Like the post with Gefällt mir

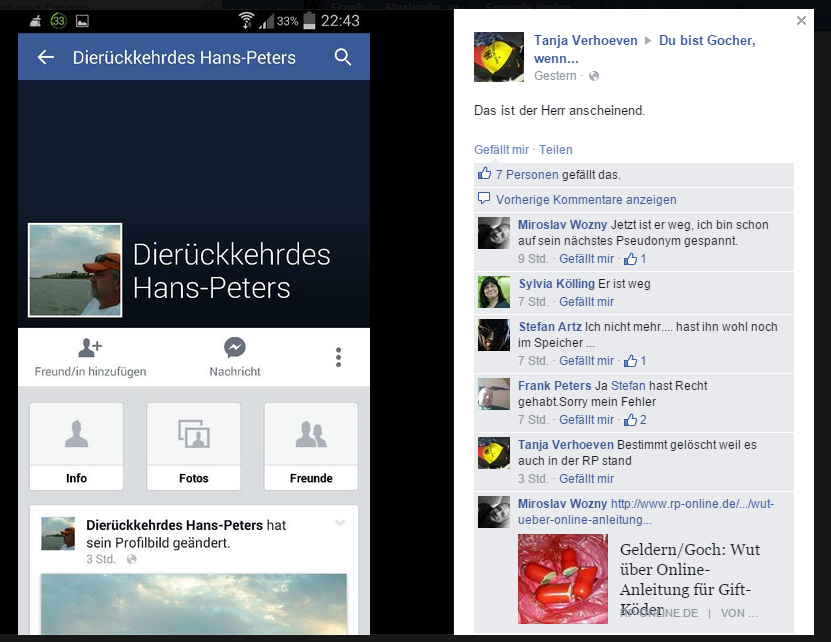[501, 149]
